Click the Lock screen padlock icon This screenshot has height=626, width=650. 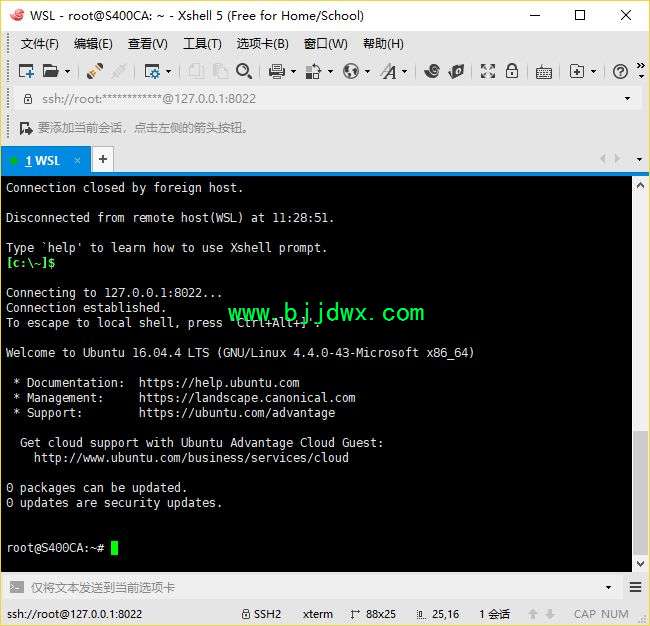tap(512, 71)
